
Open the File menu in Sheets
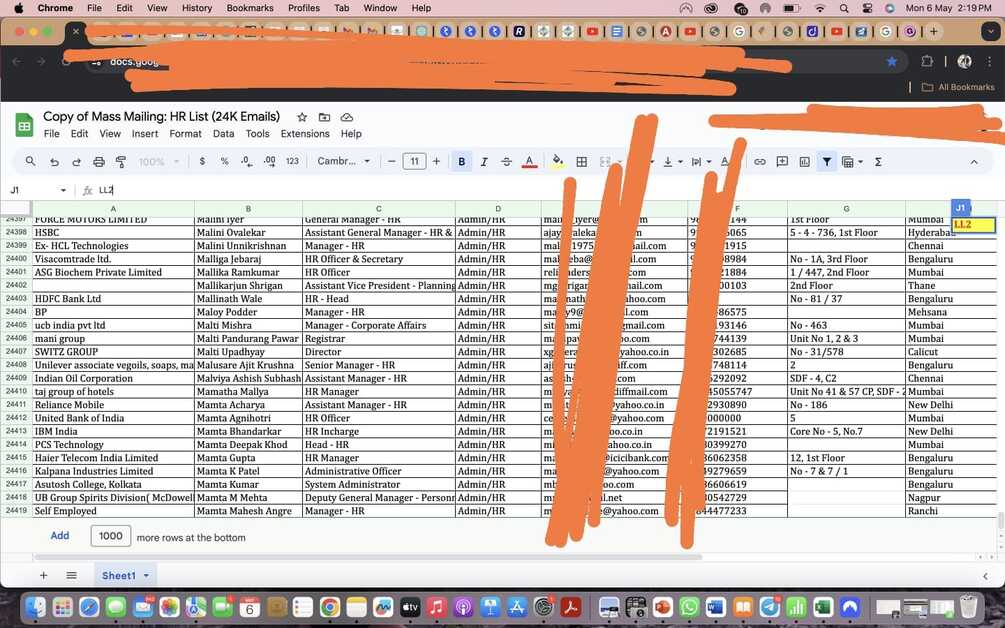(x=51, y=133)
